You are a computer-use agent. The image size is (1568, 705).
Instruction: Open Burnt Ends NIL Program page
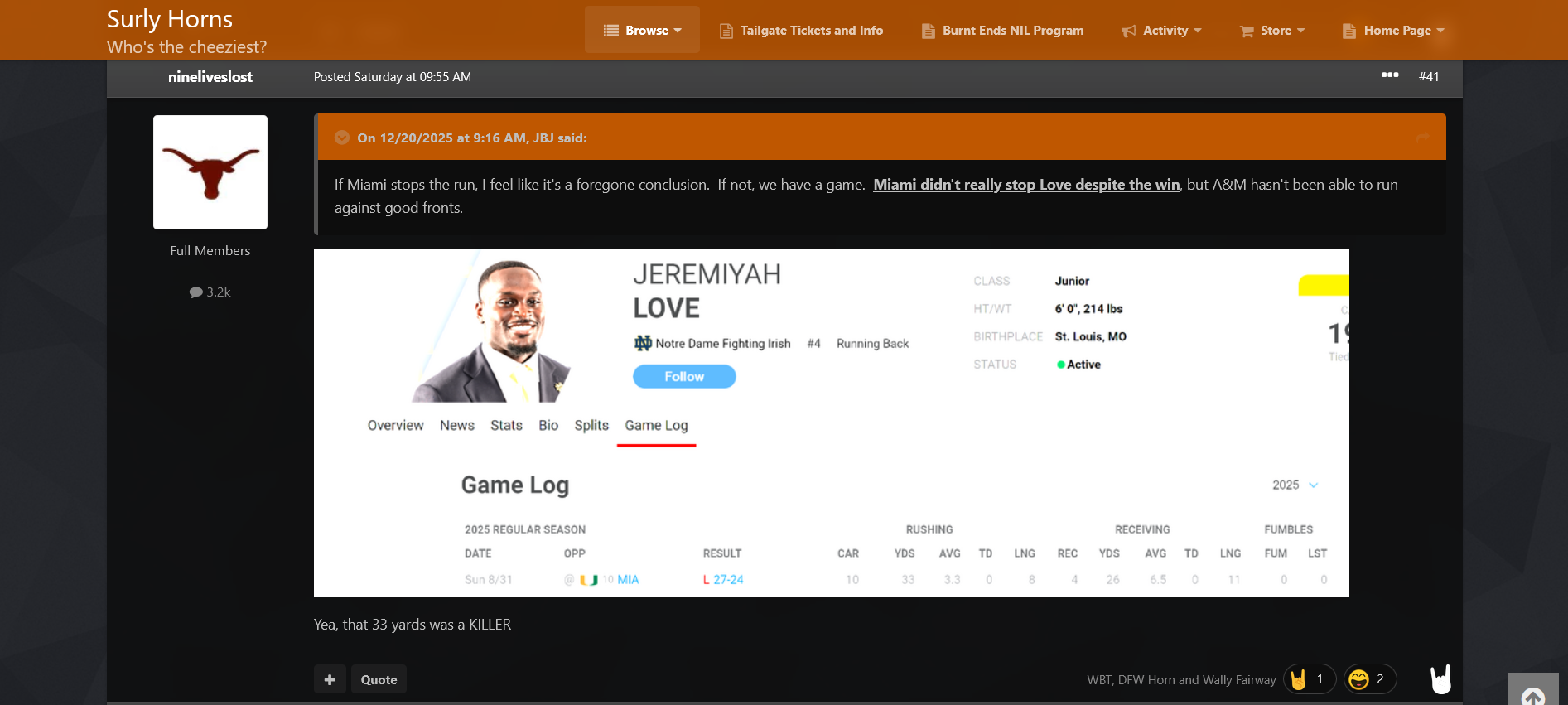pyautogui.click(x=1002, y=31)
